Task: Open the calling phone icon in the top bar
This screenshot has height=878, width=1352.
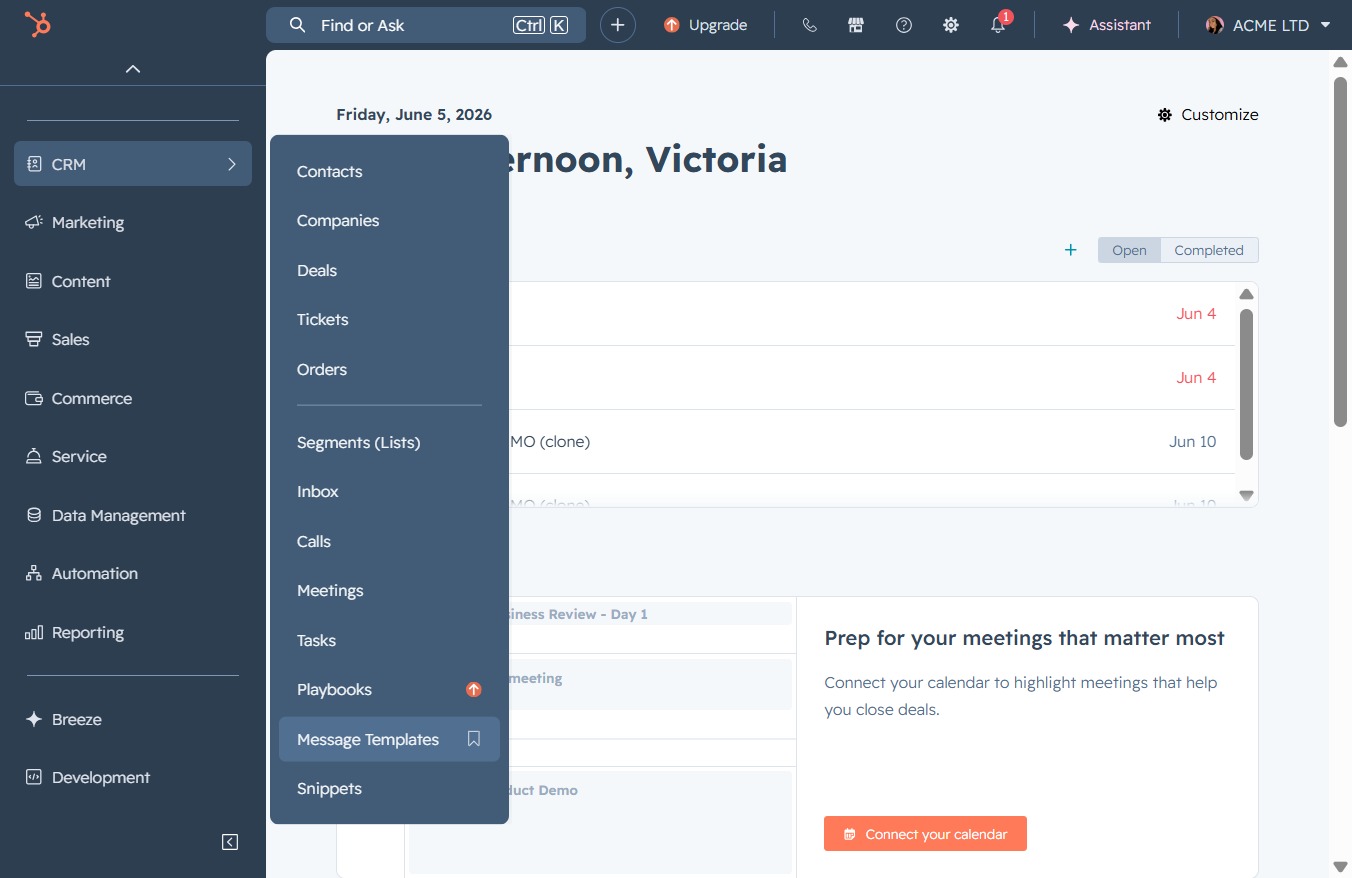Action: [810, 25]
